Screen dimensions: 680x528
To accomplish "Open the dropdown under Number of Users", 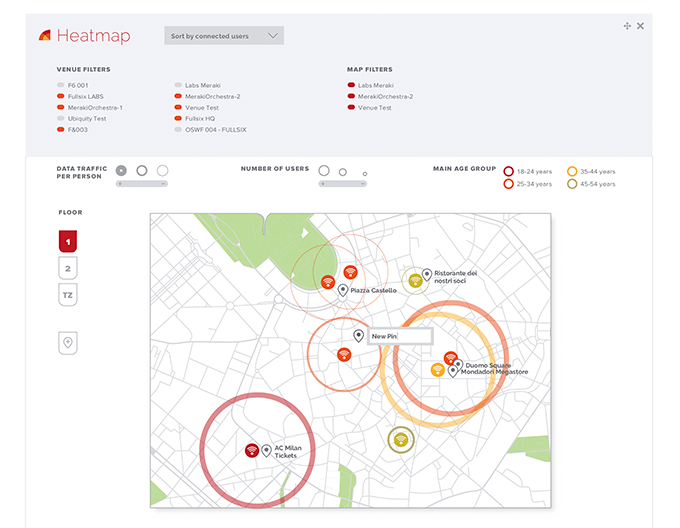I will pyautogui.click(x=342, y=184).
